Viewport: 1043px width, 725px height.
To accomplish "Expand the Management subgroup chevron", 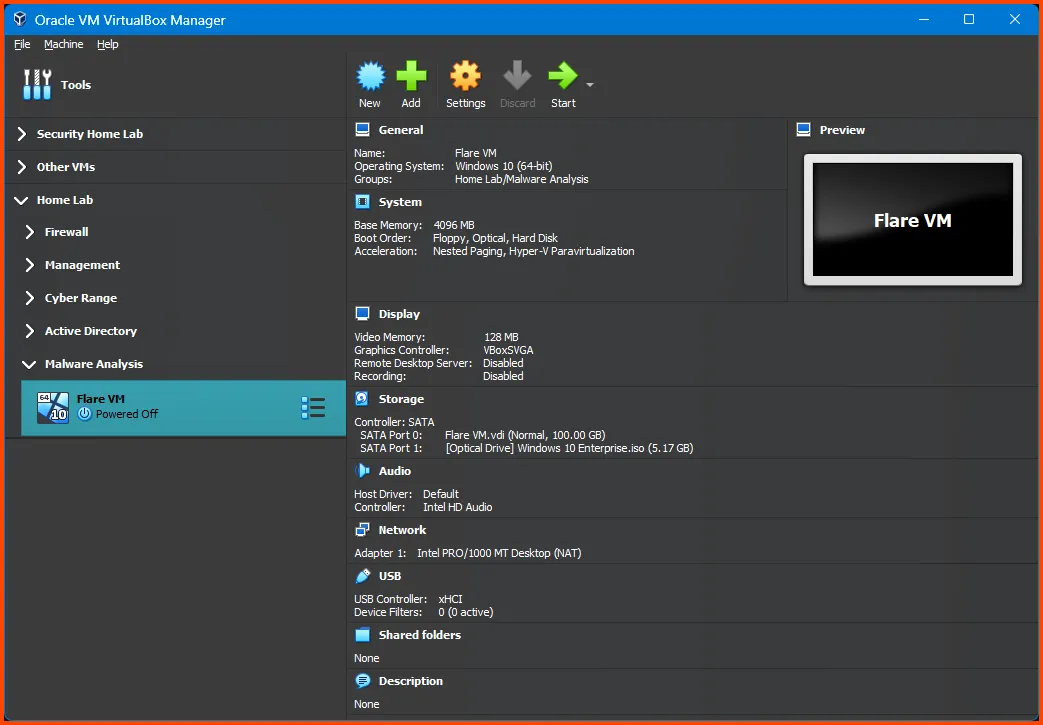I will click(x=29, y=265).
